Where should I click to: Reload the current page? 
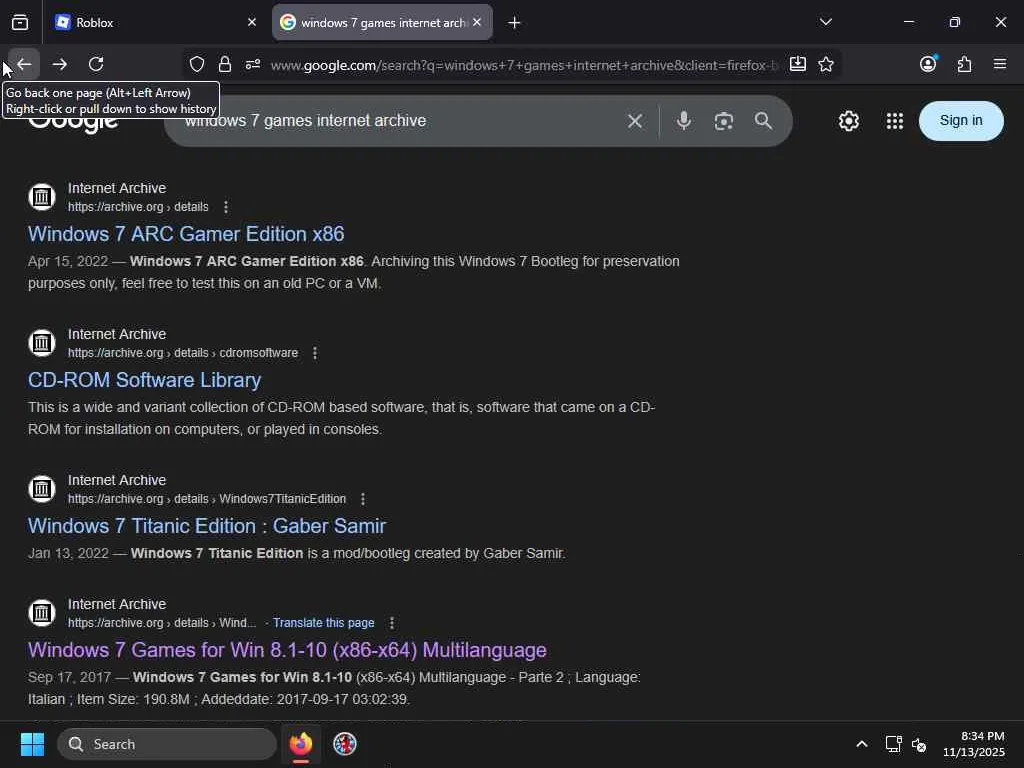point(96,64)
